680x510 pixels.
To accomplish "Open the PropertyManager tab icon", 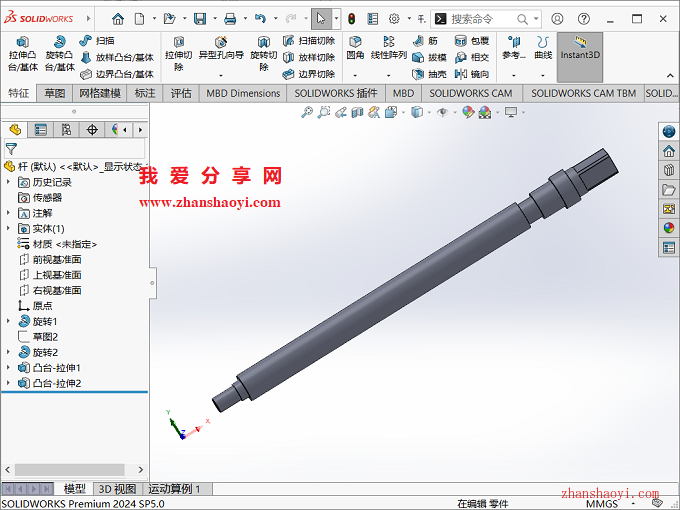I will (40, 130).
